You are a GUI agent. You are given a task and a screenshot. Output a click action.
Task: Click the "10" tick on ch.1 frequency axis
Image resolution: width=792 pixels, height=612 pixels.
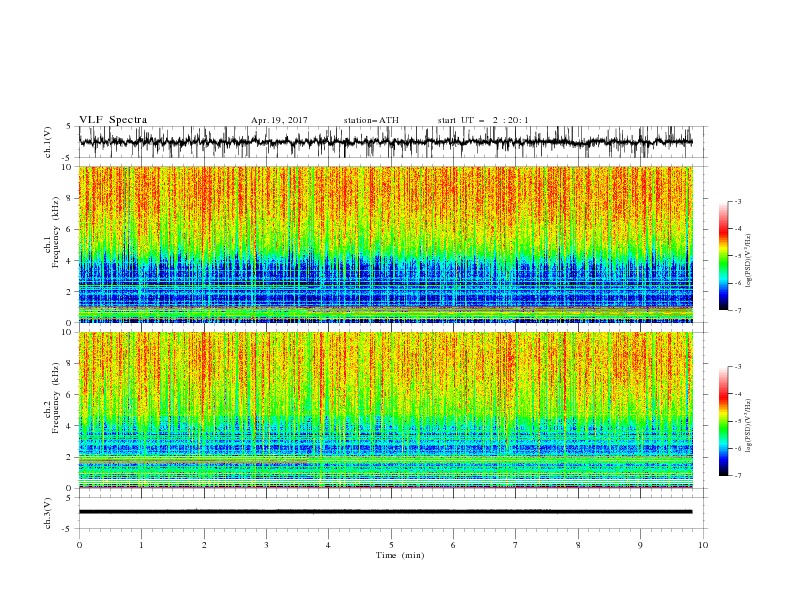pyautogui.click(x=68, y=167)
